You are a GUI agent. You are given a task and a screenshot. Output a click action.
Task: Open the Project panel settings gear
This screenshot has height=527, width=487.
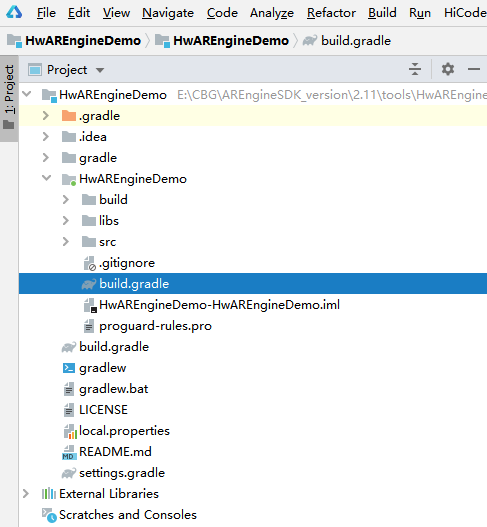(x=448, y=69)
